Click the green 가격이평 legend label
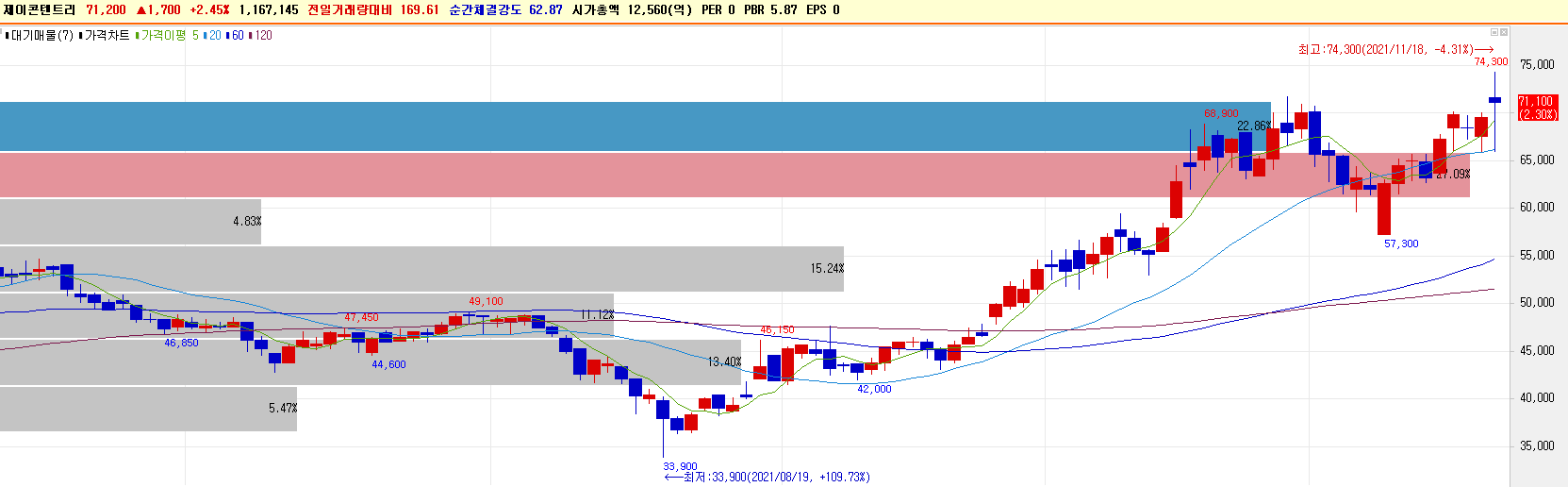Image resolution: width=1568 pixels, height=487 pixels. [x=161, y=36]
